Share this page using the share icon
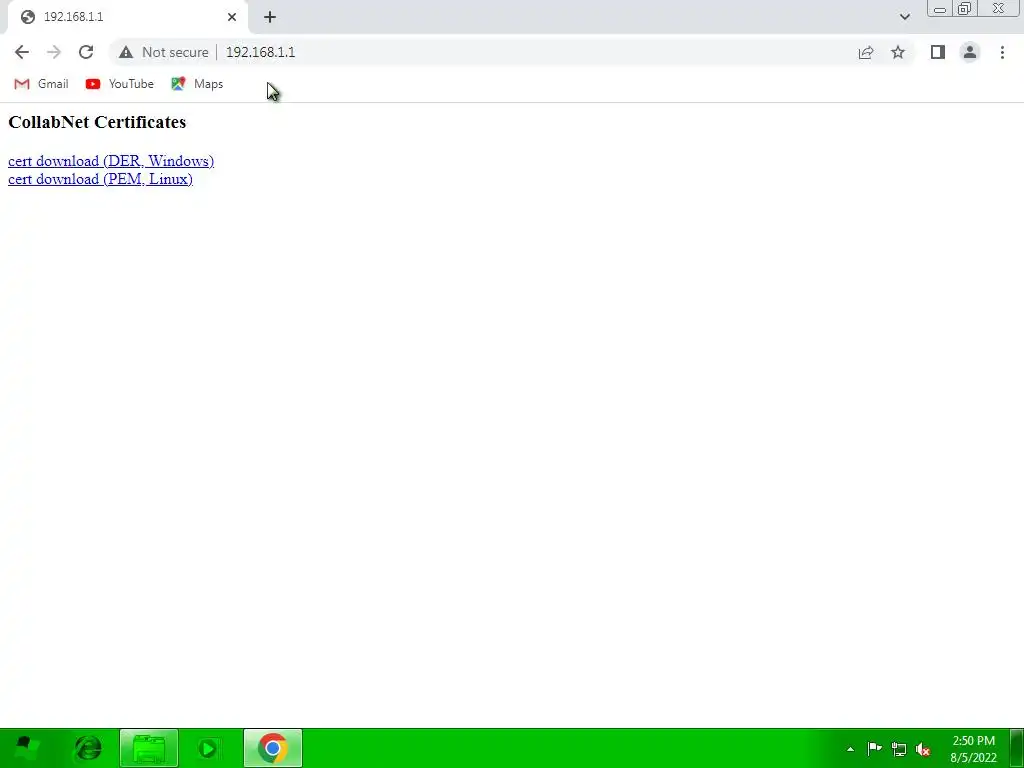This screenshot has width=1024, height=768. (x=866, y=52)
